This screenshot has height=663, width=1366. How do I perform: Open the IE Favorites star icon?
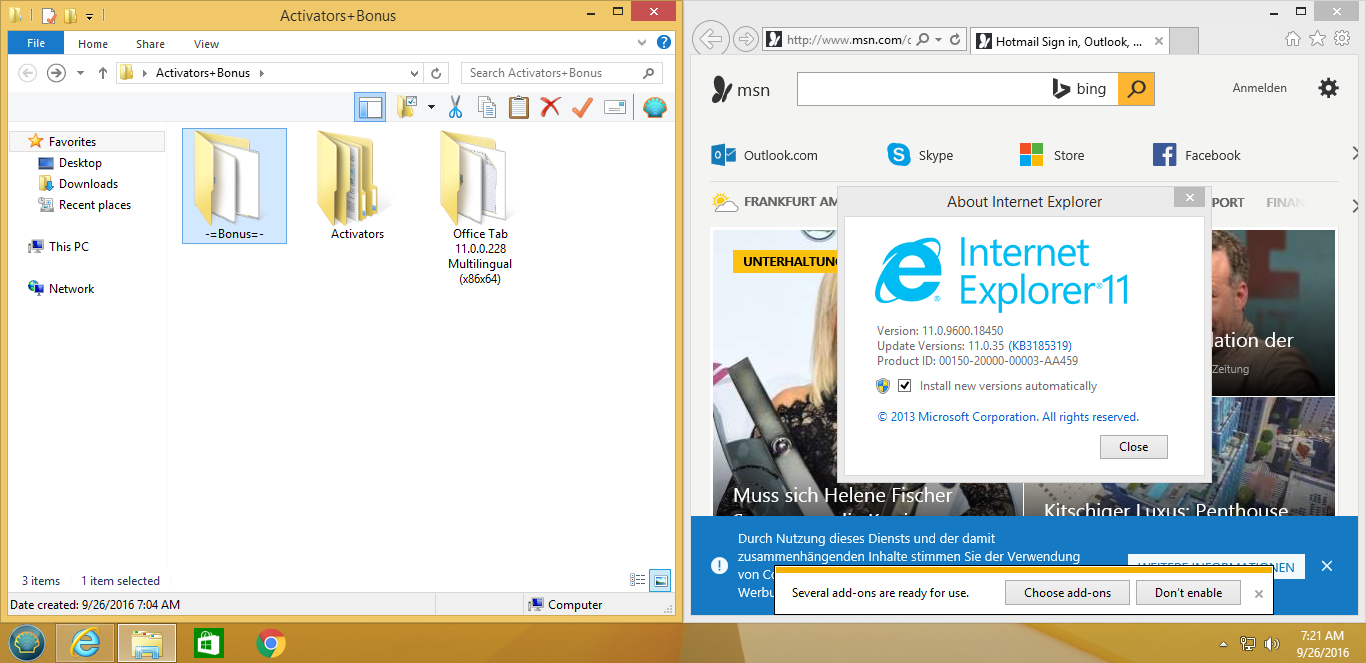coord(1317,39)
